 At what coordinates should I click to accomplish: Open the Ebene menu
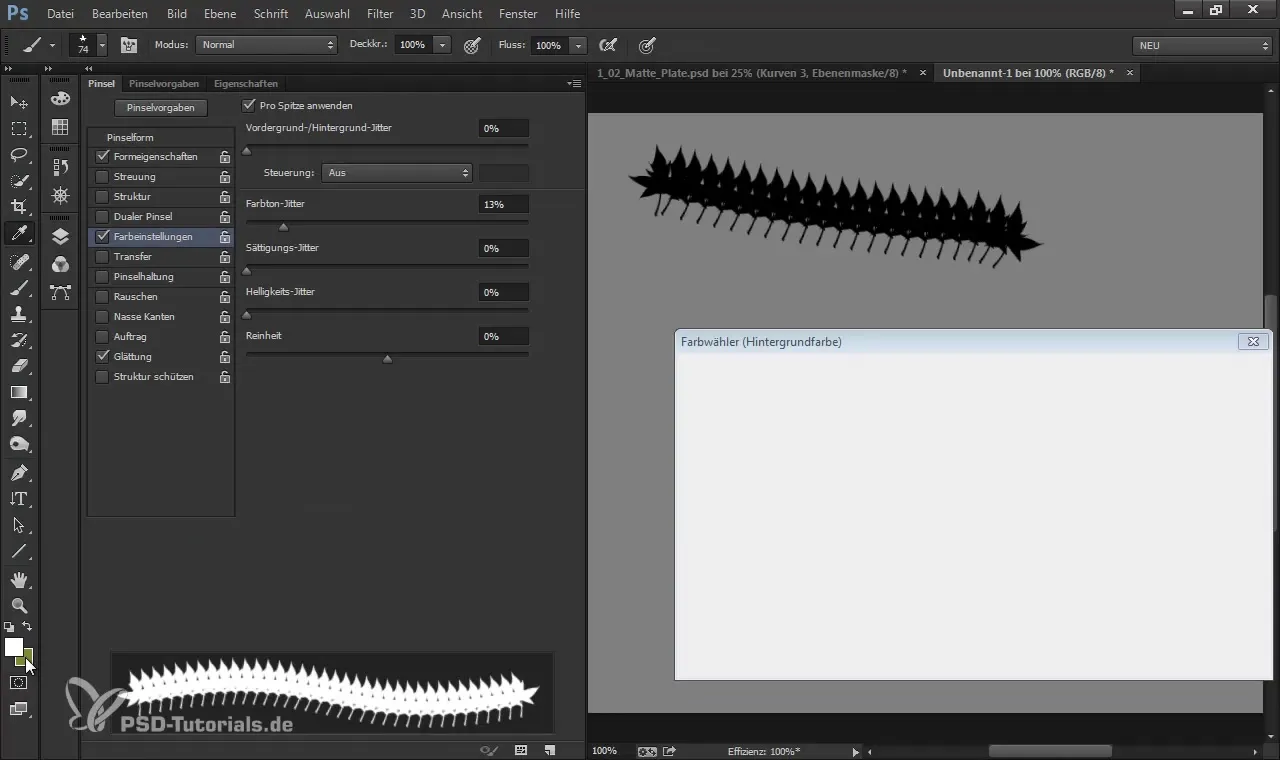[220, 14]
